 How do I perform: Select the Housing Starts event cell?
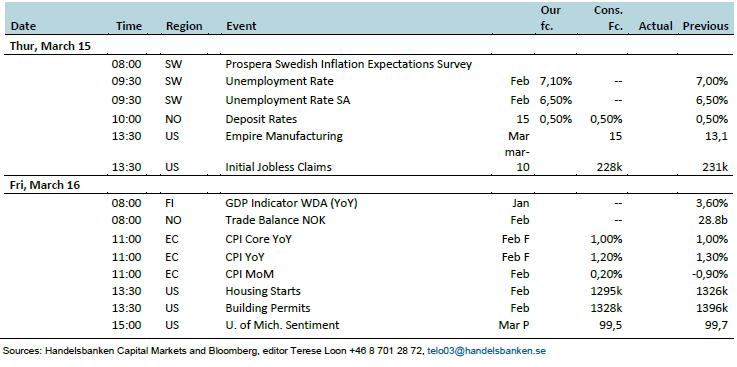263,291
